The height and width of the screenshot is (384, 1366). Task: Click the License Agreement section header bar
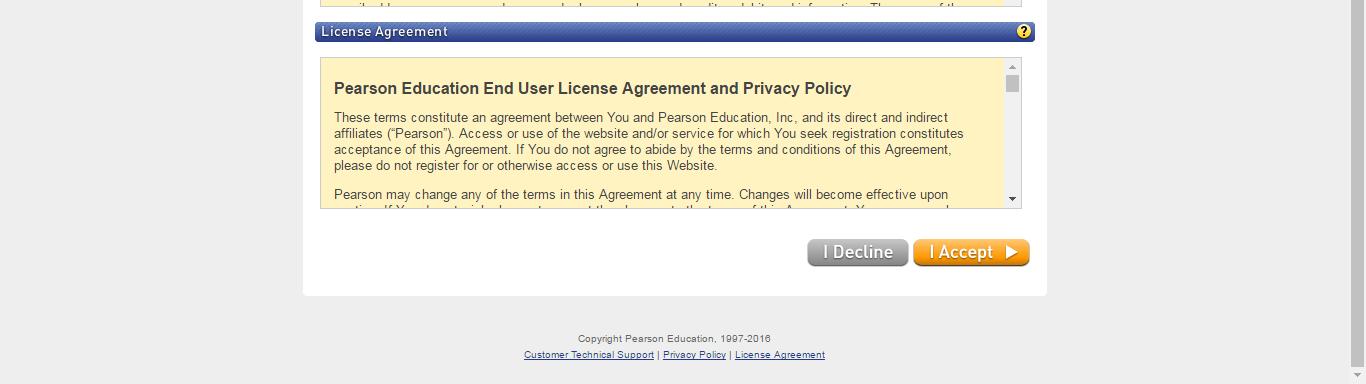(x=675, y=32)
